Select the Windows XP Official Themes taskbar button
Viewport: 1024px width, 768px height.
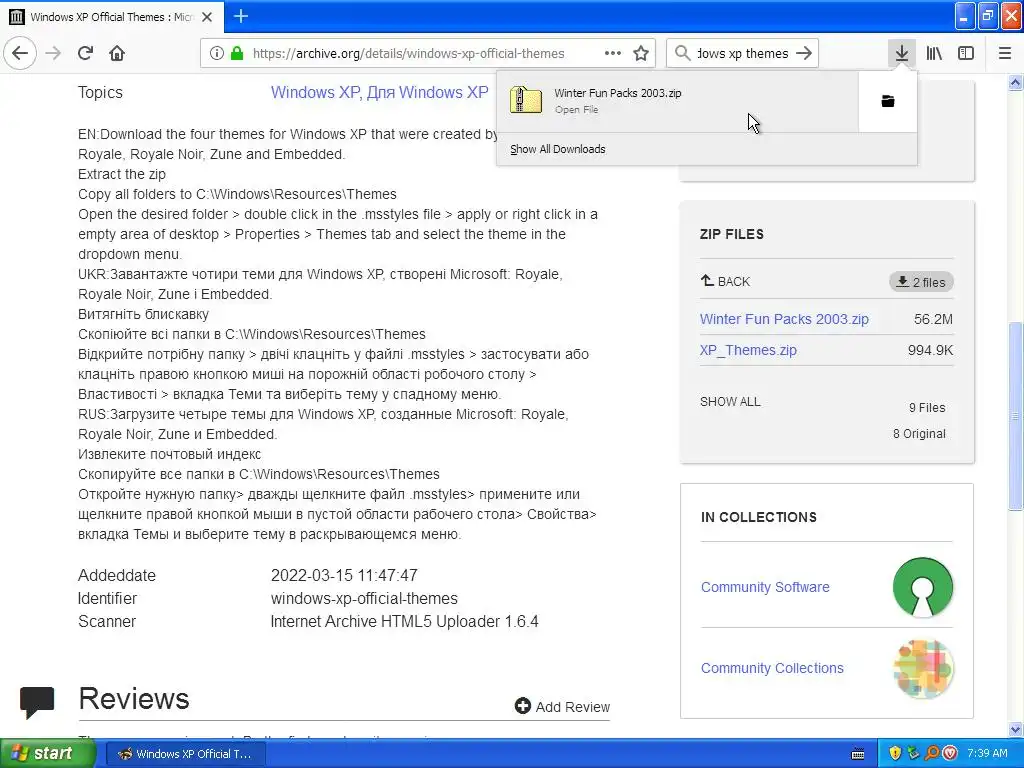[x=185, y=754]
